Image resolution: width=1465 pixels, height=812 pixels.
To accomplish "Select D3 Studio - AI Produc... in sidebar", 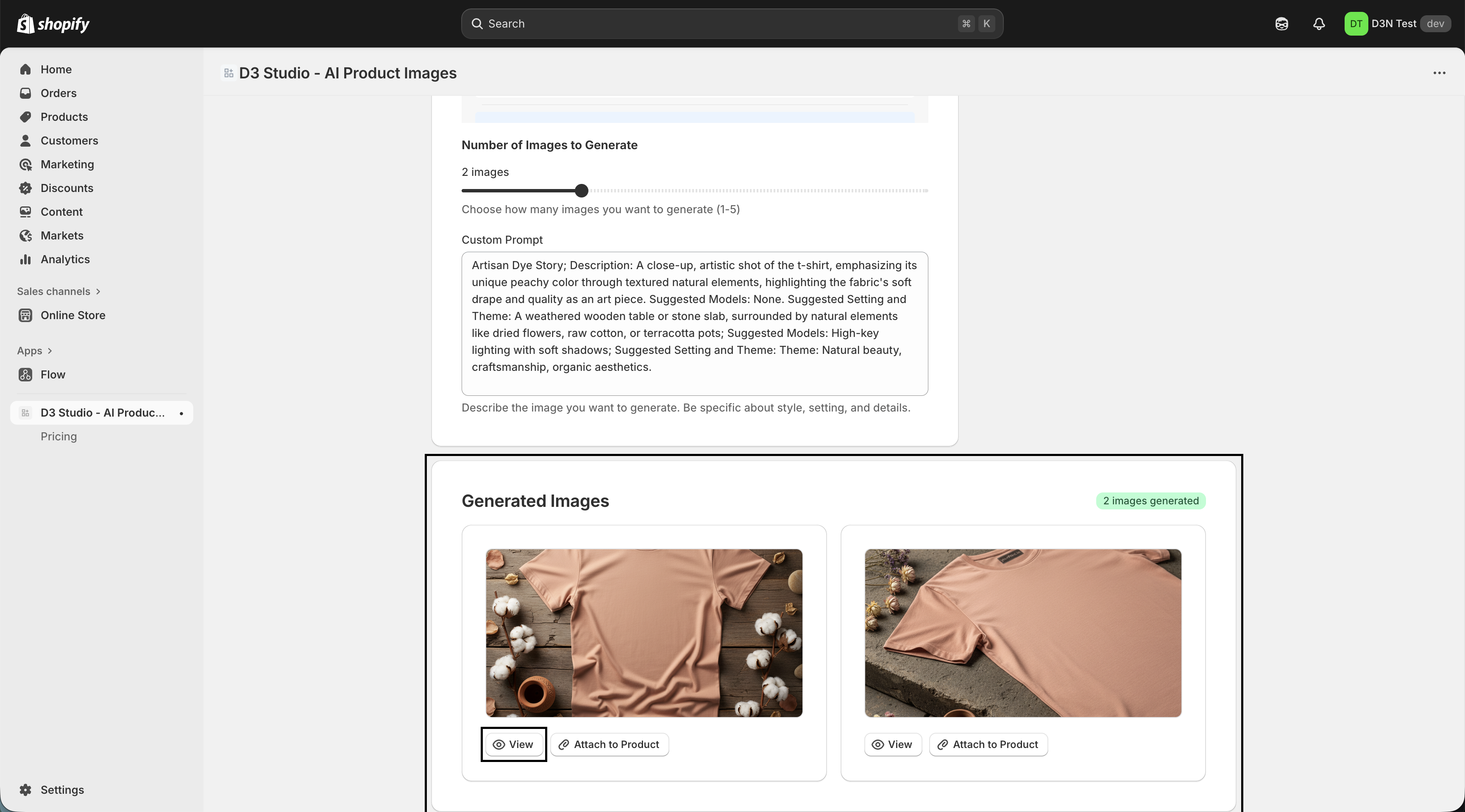I will point(102,413).
